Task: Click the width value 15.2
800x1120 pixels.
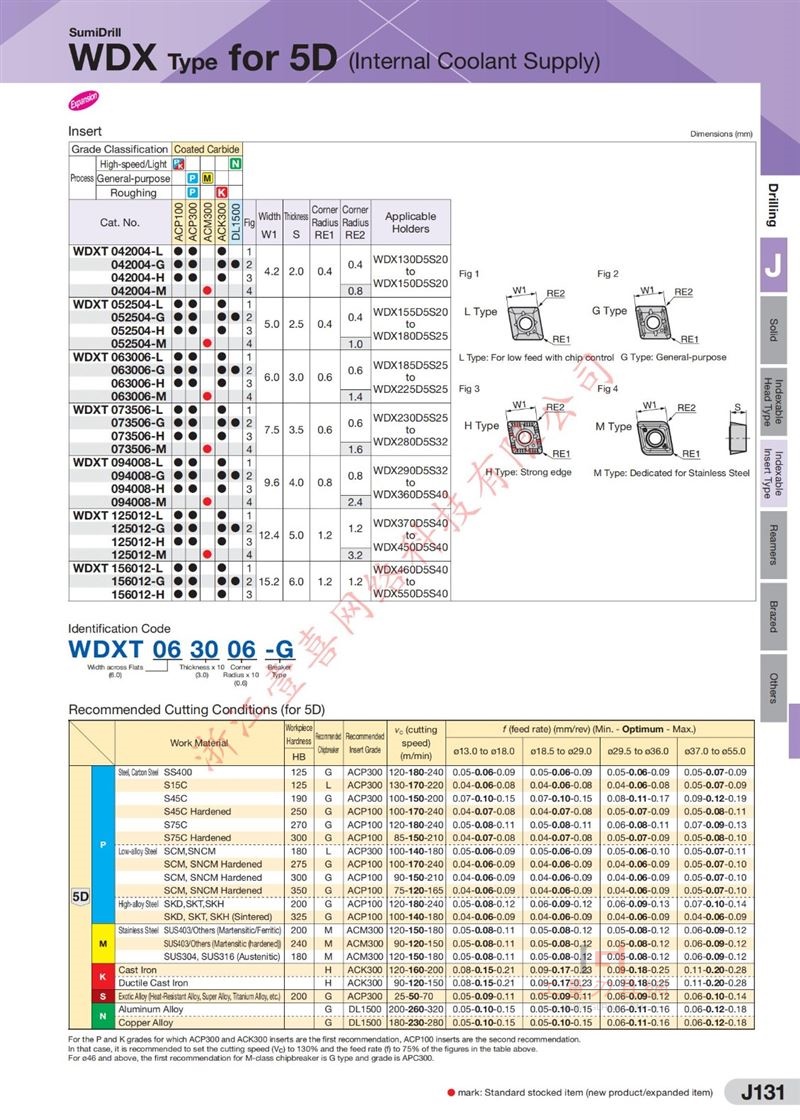Action: [269, 581]
